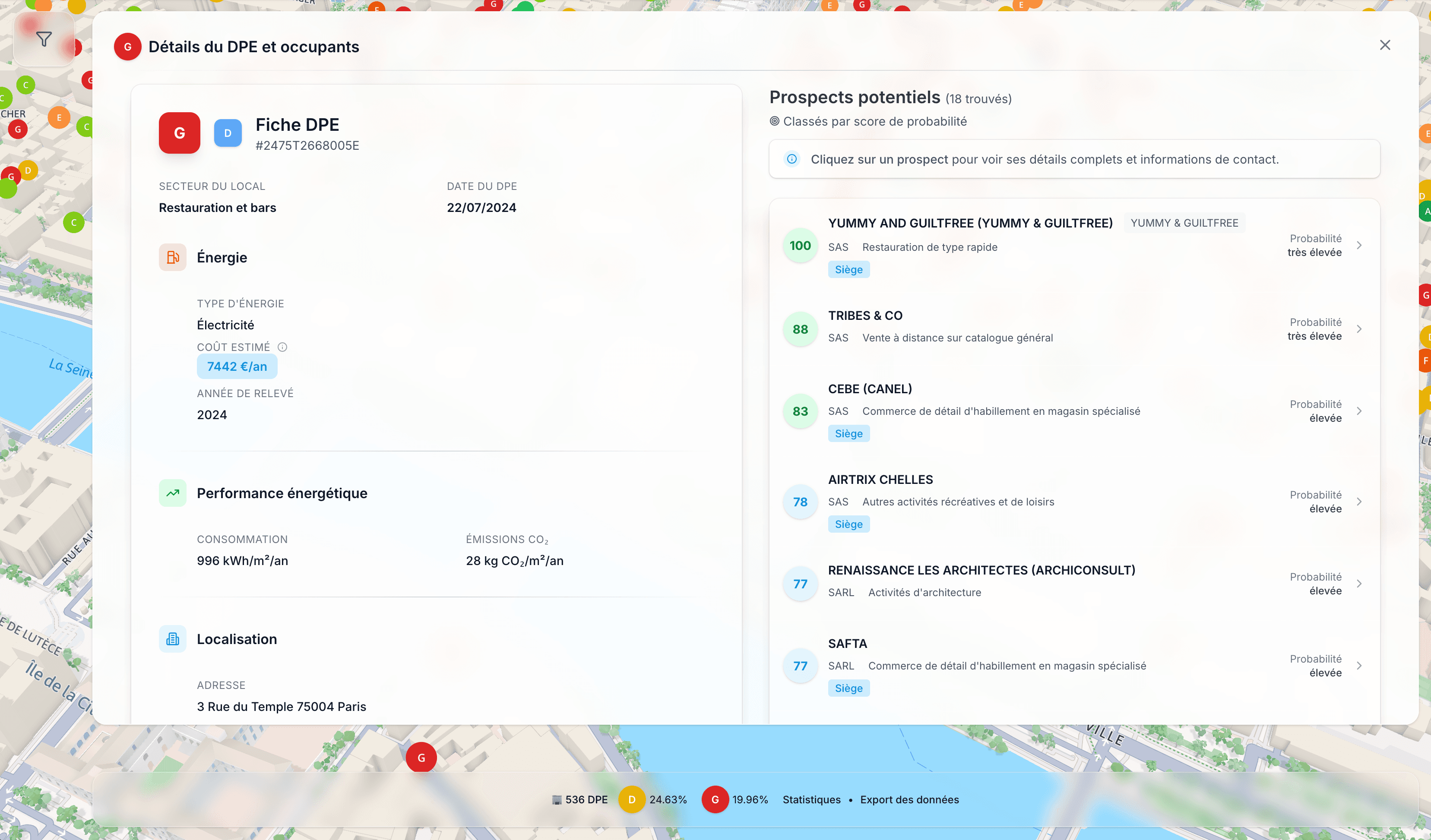The image size is (1431, 840).
Task: Open the AIRTRIX CHELLES prospect name
Action: pos(880,480)
